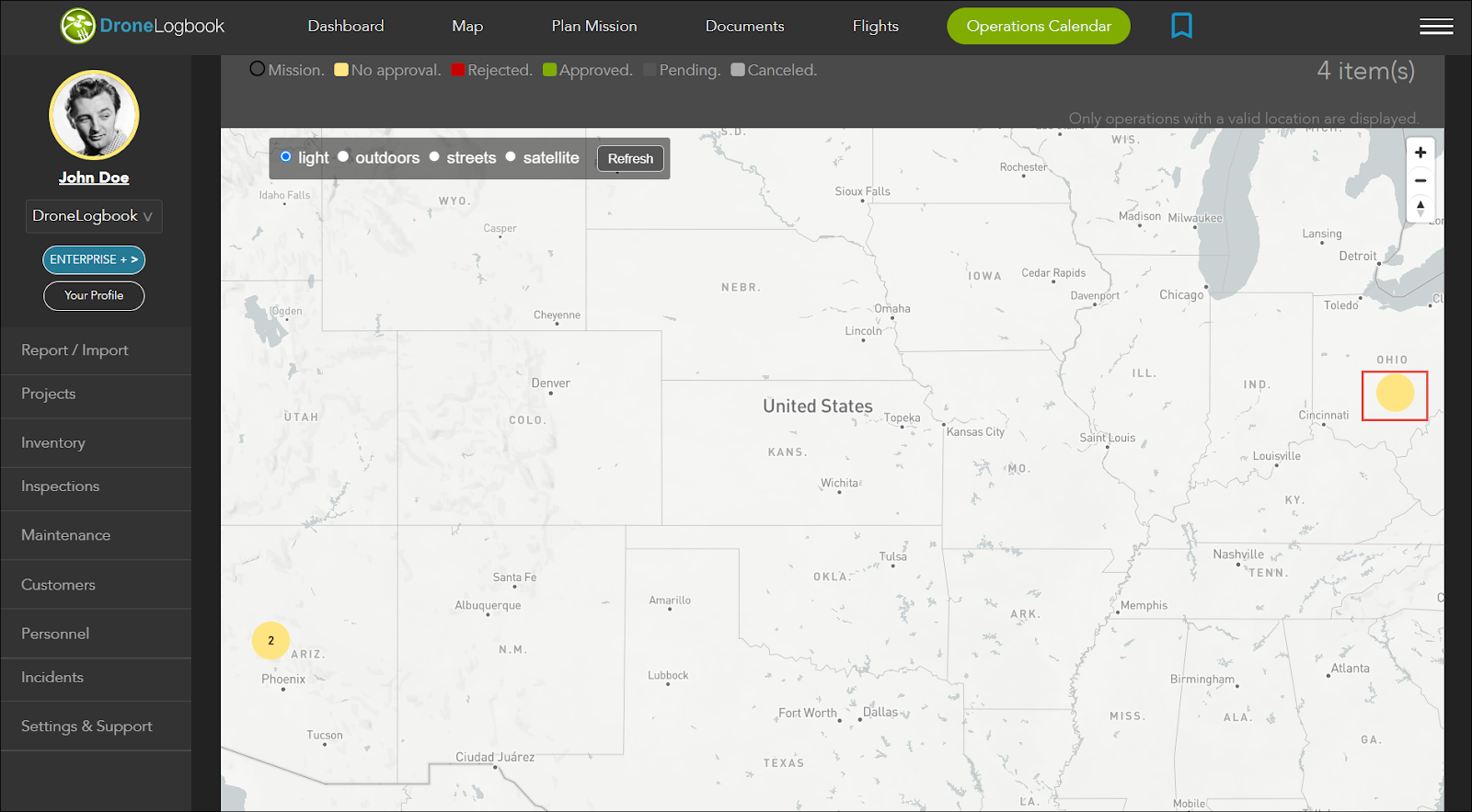Viewport: 1472px width, 812px height.
Task: Click the Nashville city label
Action: [1238, 555]
